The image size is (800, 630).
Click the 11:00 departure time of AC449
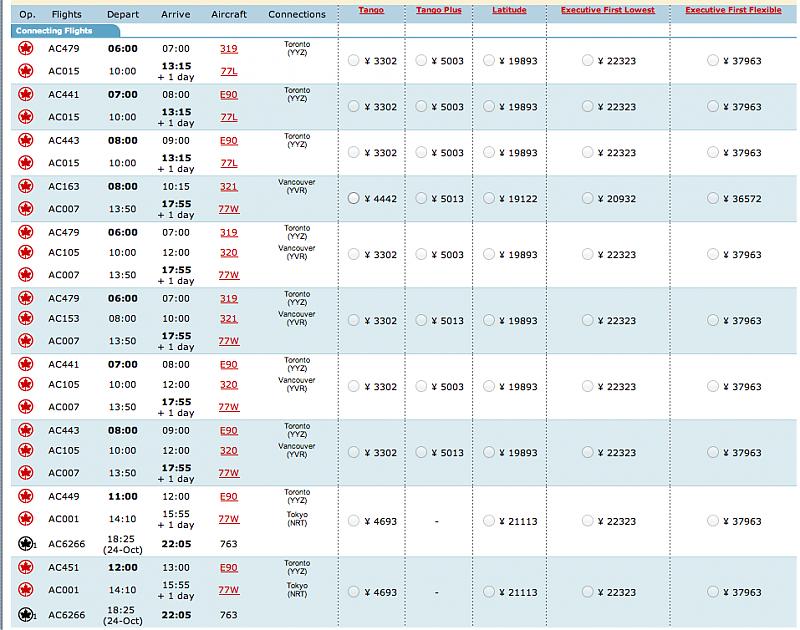click(x=122, y=496)
